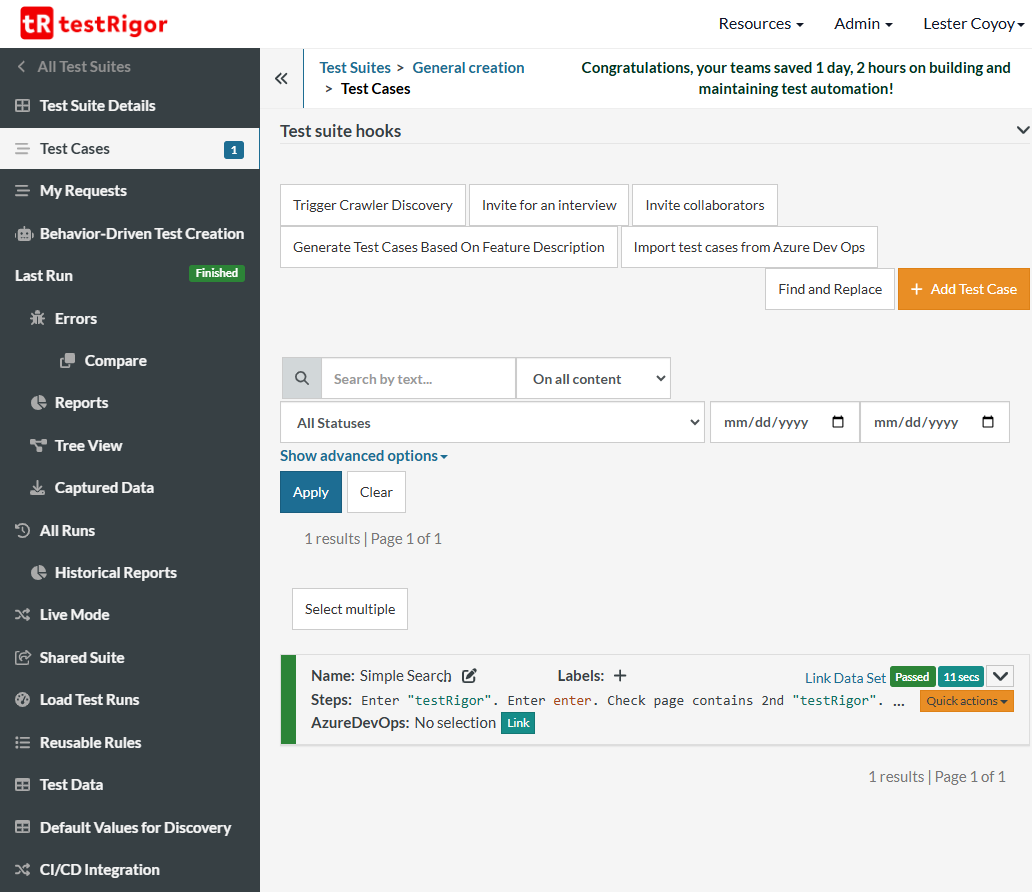Expand the All Statuses dropdown
The height and width of the screenshot is (892, 1032).
492,422
